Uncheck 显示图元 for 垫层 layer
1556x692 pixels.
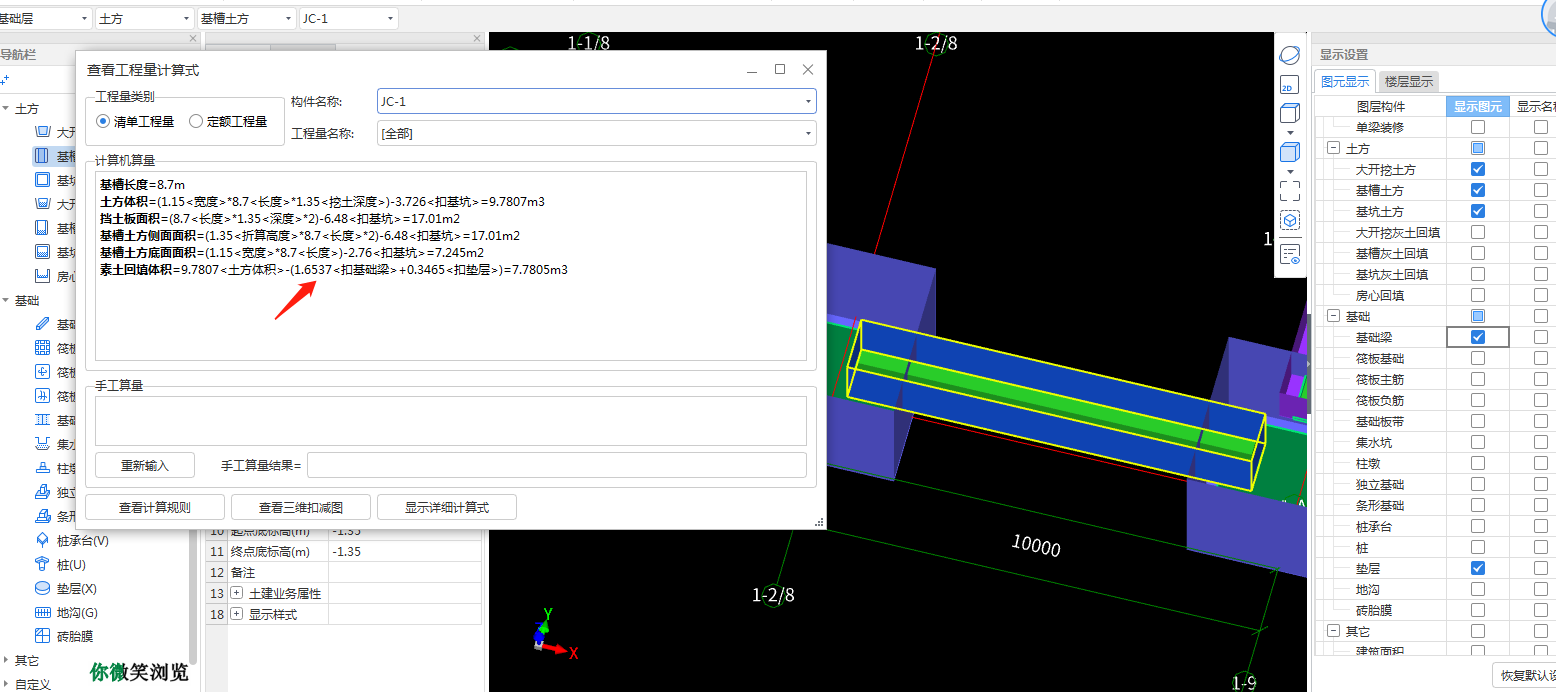(1477, 568)
